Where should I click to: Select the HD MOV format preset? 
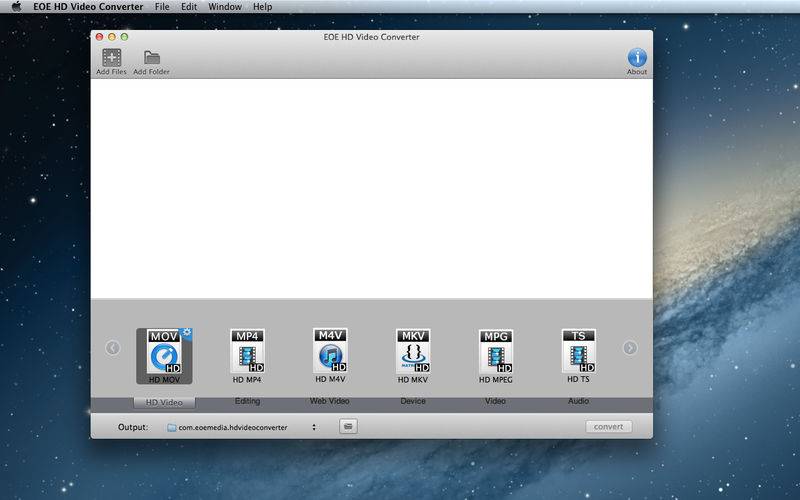coord(164,356)
